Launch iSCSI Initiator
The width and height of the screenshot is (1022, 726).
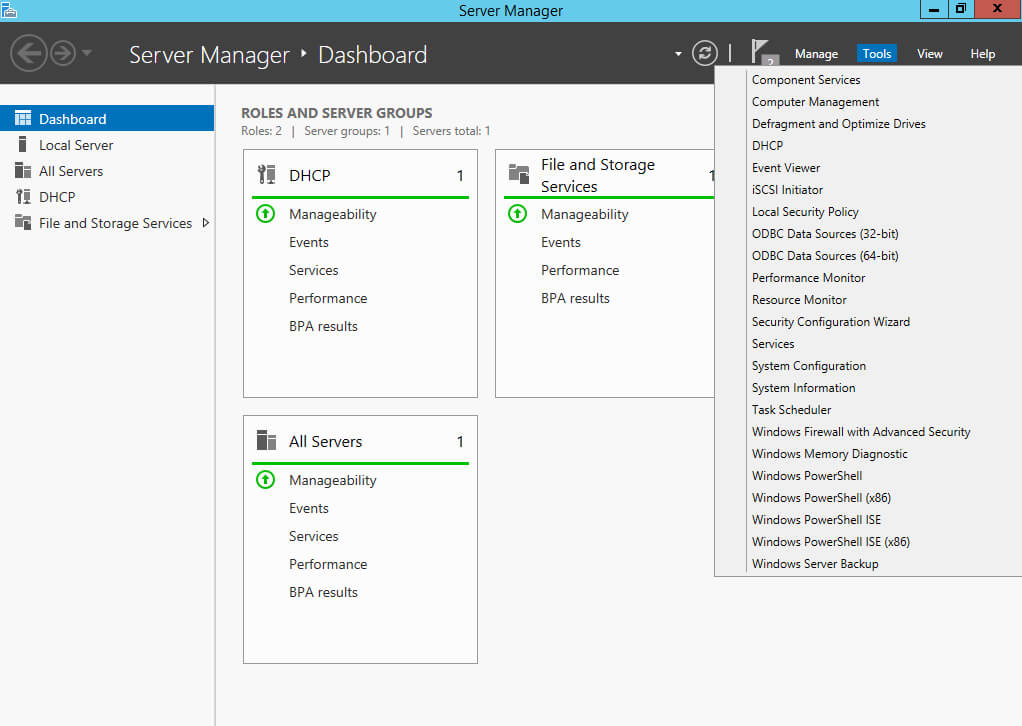pos(787,190)
